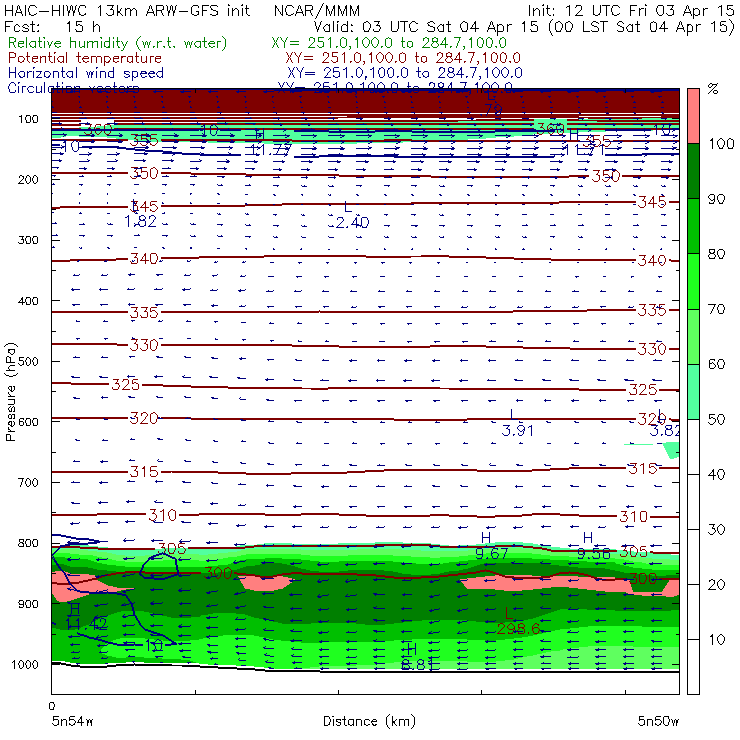Screen dimensions: 740x740
Task: Click the darkest green 90–100% colorbar segment
Action: coord(693,171)
